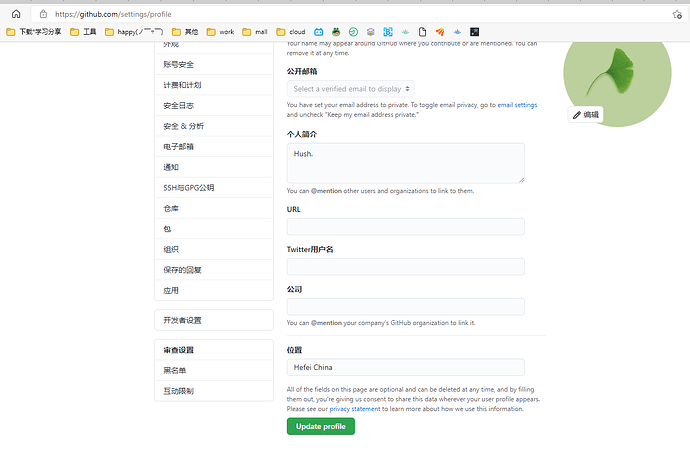The height and width of the screenshot is (450, 690).
Task: Click the 位置 field containing Hefei China
Action: point(406,367)
